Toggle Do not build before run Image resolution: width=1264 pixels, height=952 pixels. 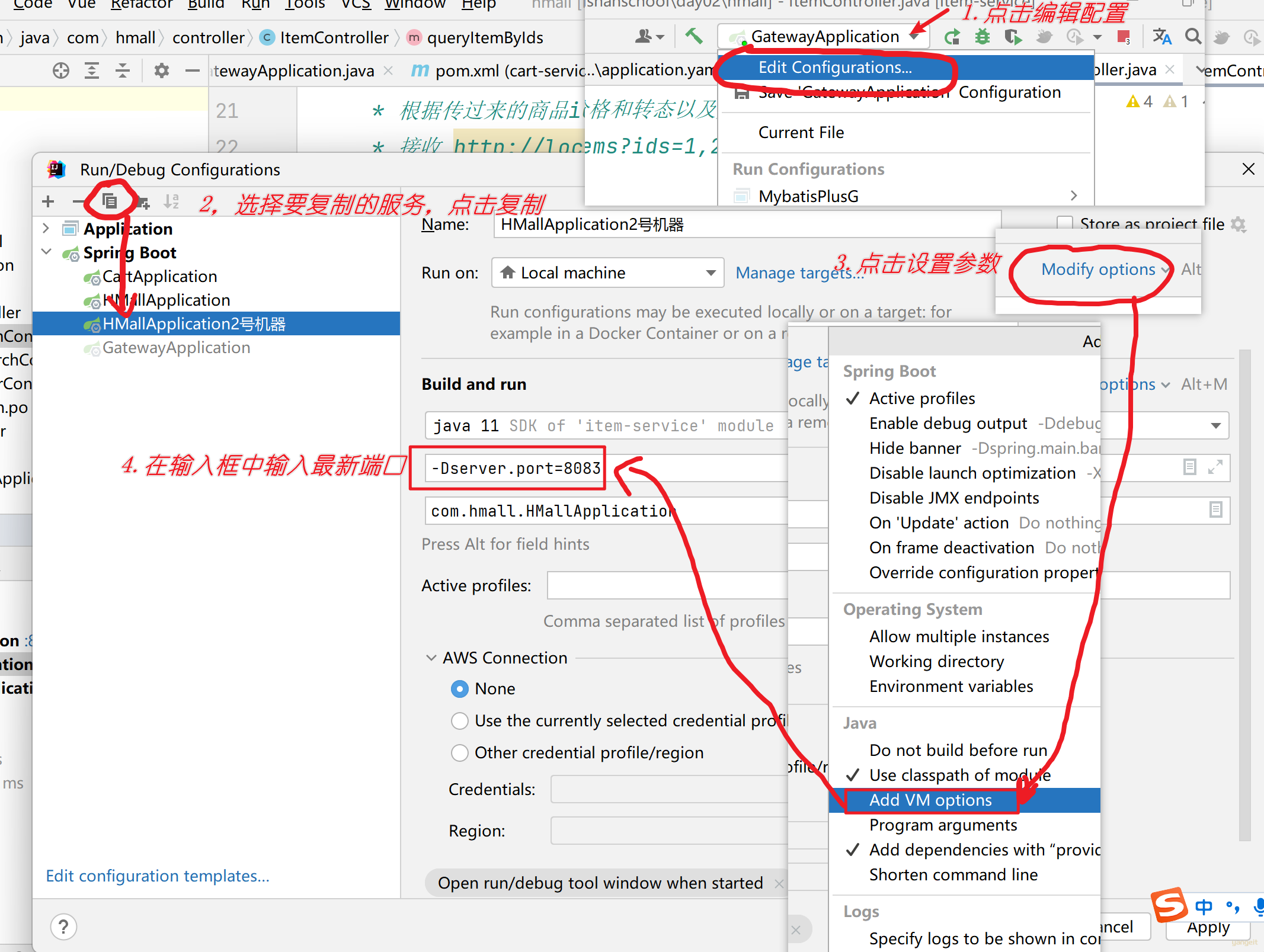click(x=965, y=750)
